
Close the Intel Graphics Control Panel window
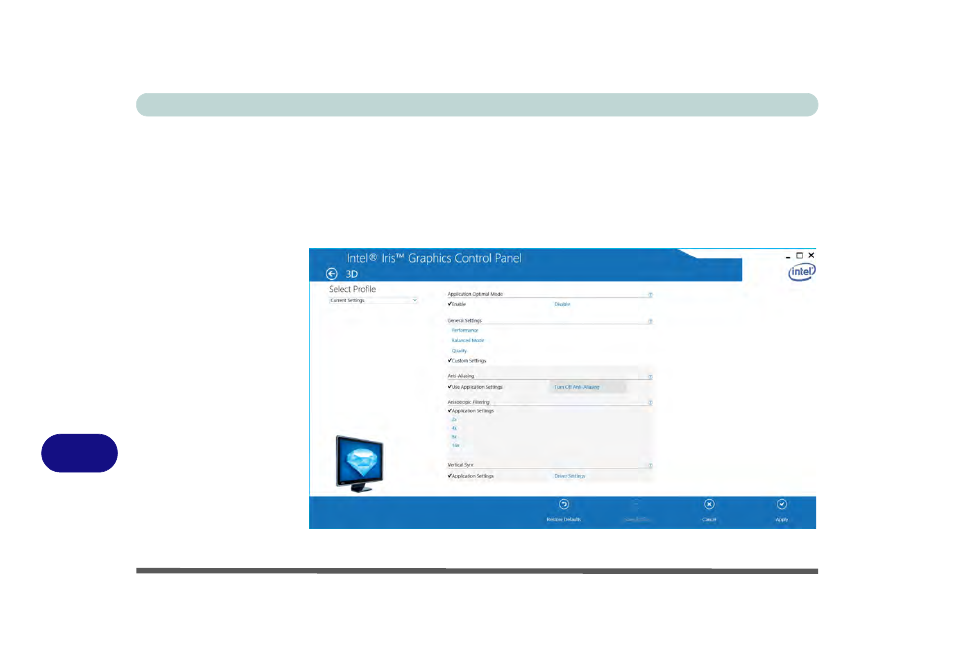[x=811, y=255]
